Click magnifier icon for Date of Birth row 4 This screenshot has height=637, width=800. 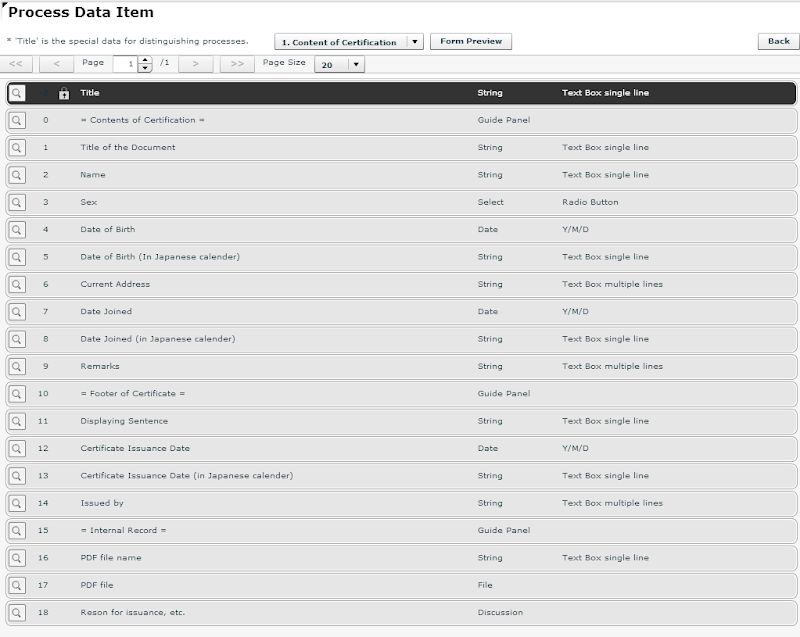17,230
